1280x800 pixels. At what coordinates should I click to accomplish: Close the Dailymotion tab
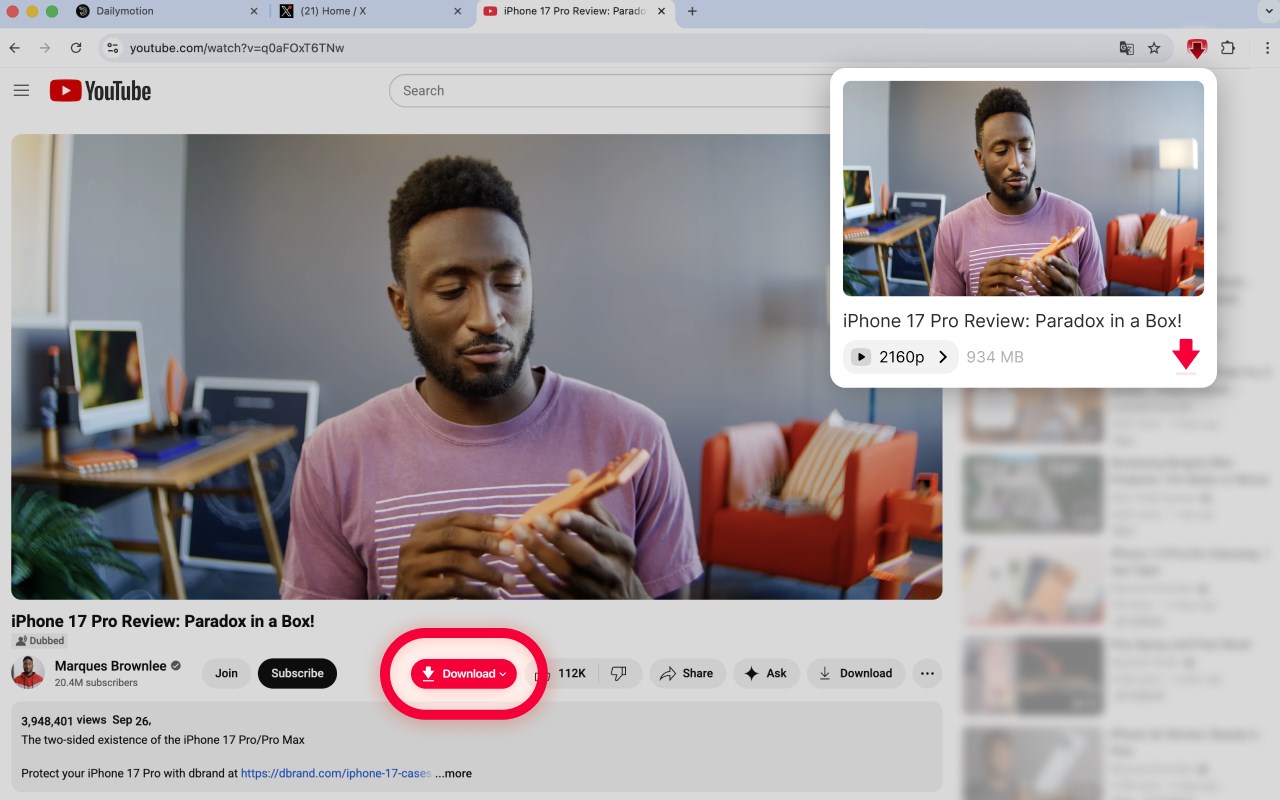click(253, 12)
